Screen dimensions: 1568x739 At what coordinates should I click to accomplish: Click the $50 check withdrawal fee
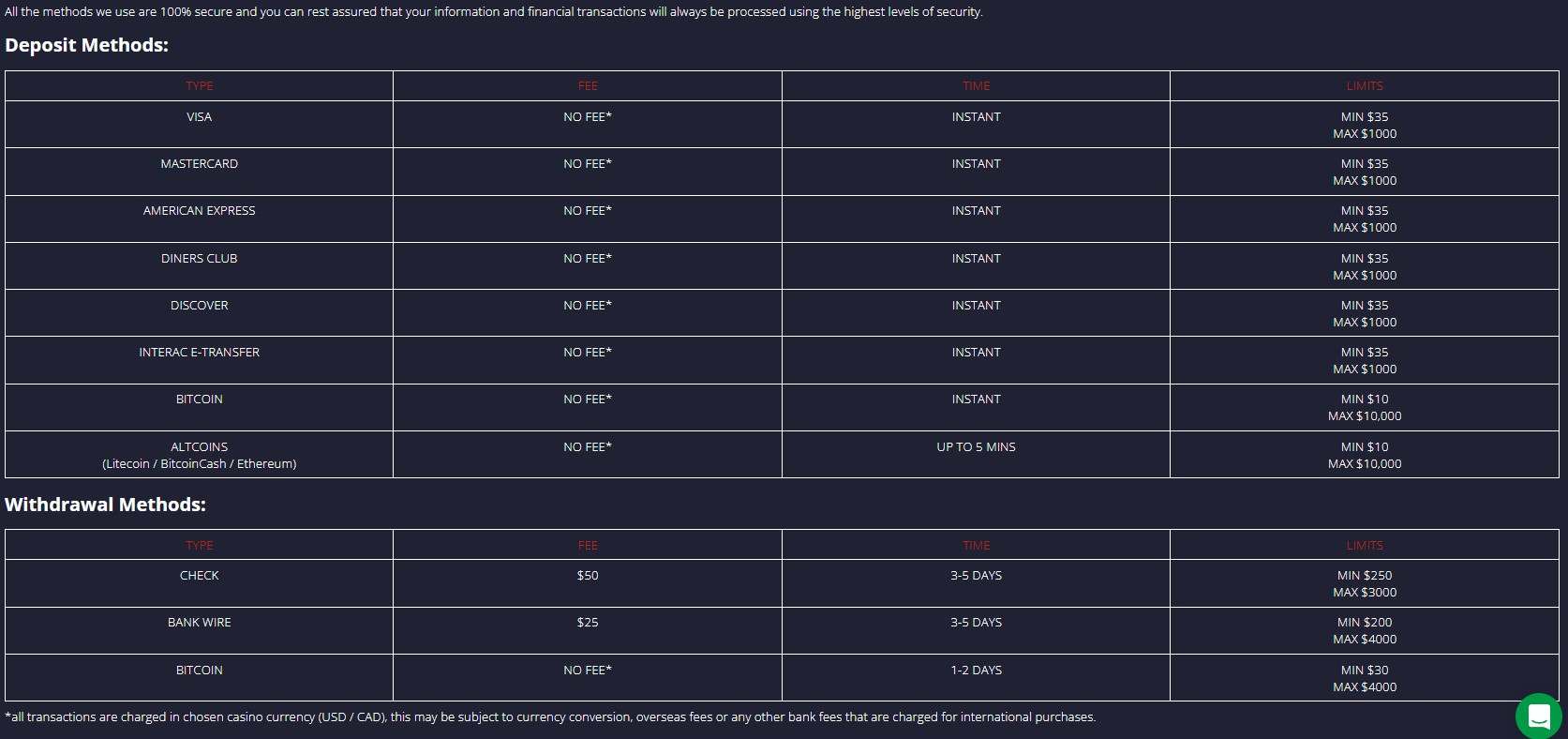point(587,576)
